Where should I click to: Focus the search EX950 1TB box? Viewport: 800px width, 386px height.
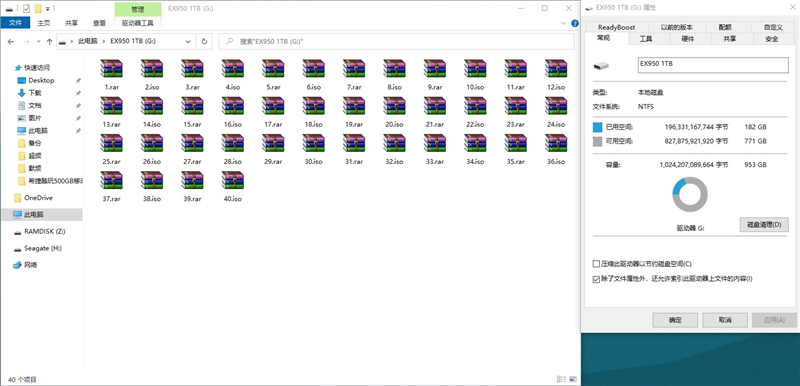(396, 42)
